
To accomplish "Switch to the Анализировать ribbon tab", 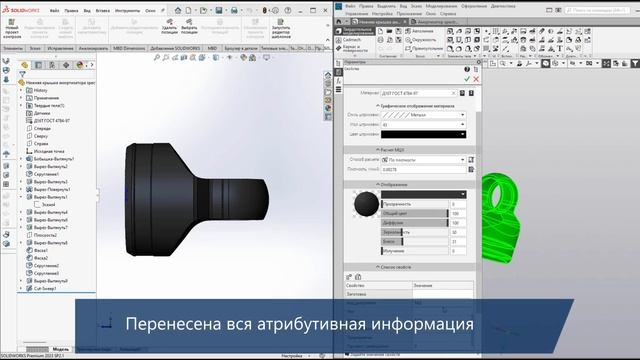I will [x=93, y=48].
